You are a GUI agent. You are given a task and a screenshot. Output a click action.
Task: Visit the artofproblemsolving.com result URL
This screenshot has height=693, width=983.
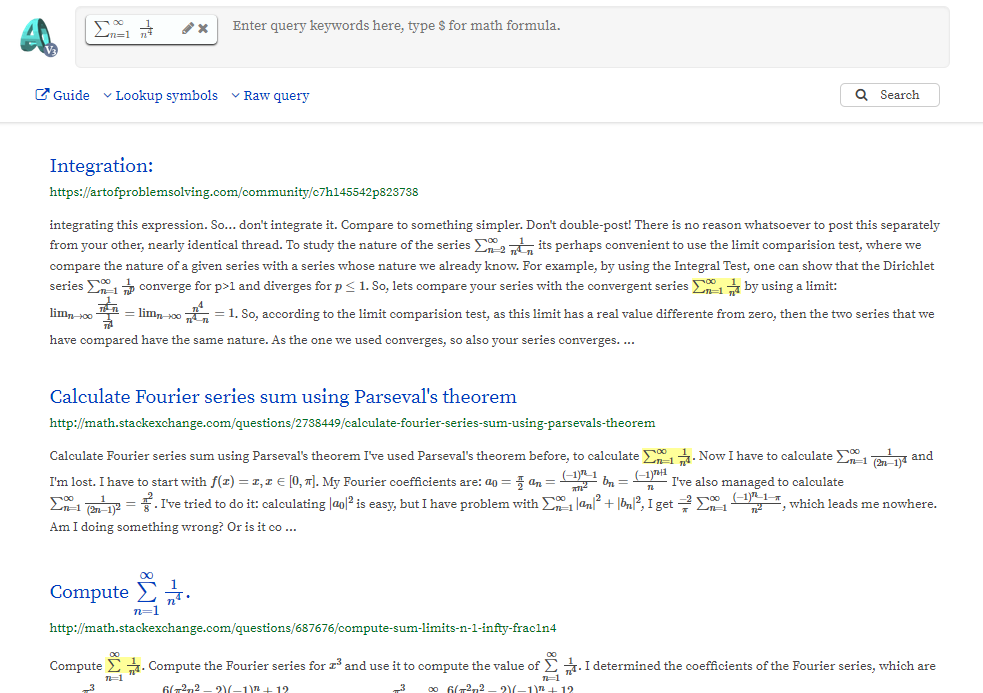coord(233,192)
